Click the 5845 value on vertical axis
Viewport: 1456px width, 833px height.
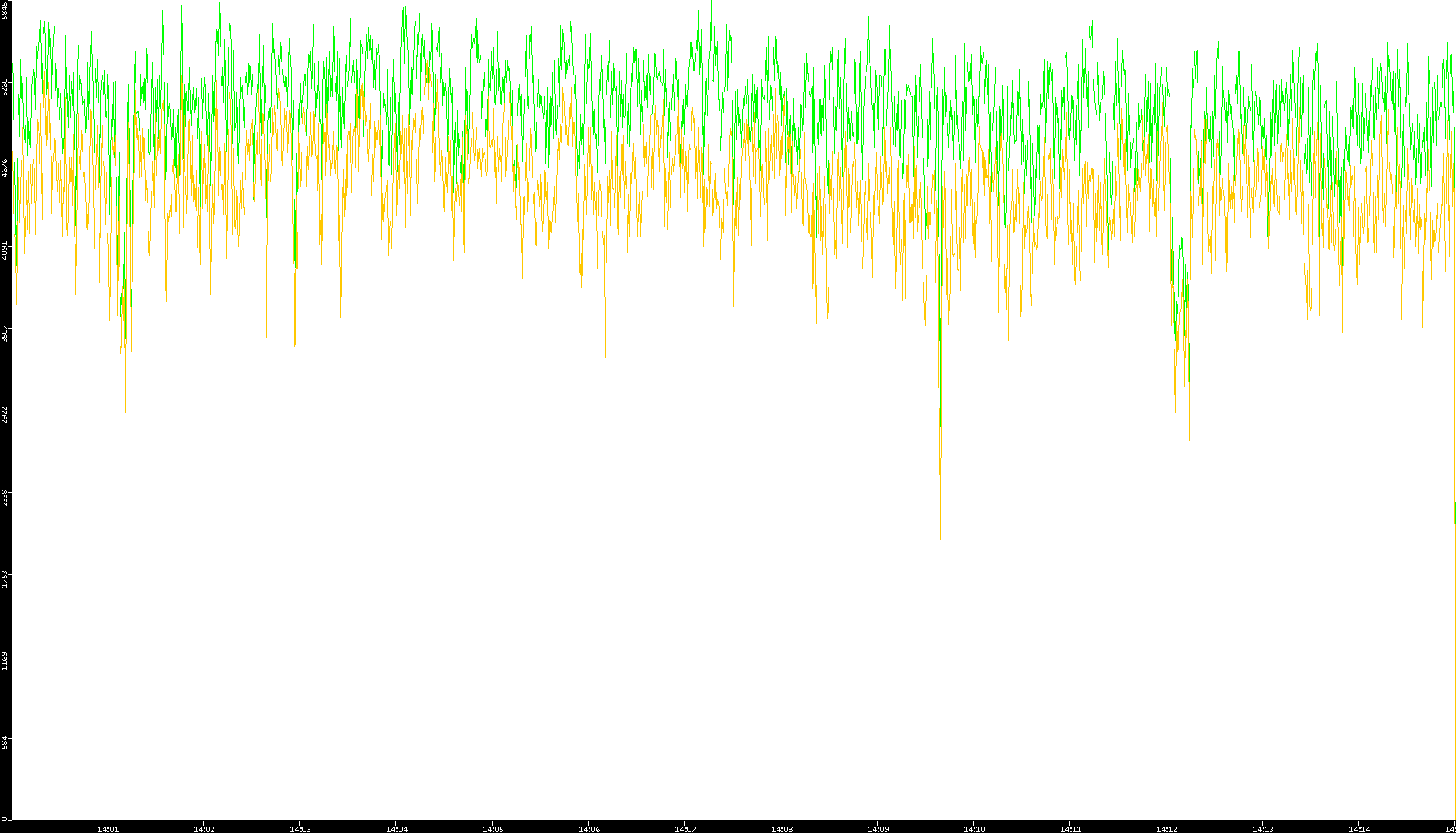(5, 10)
